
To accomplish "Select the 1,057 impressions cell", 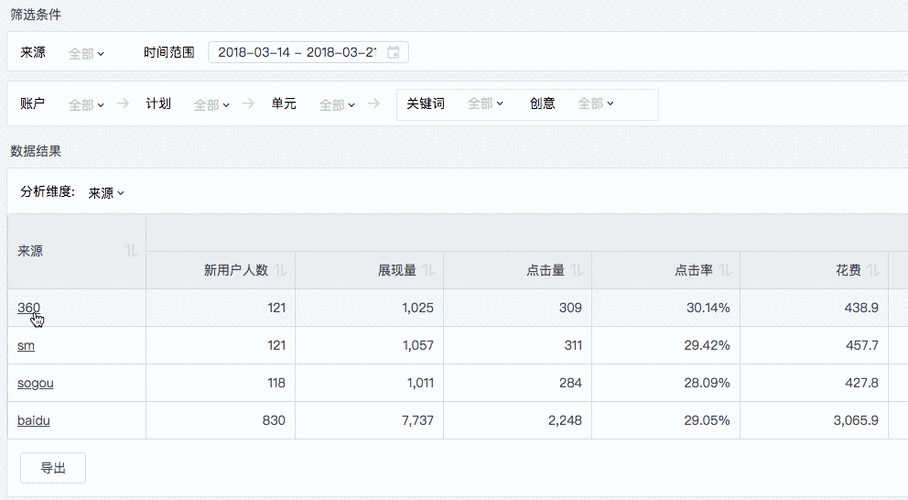I will coord(369,345).
